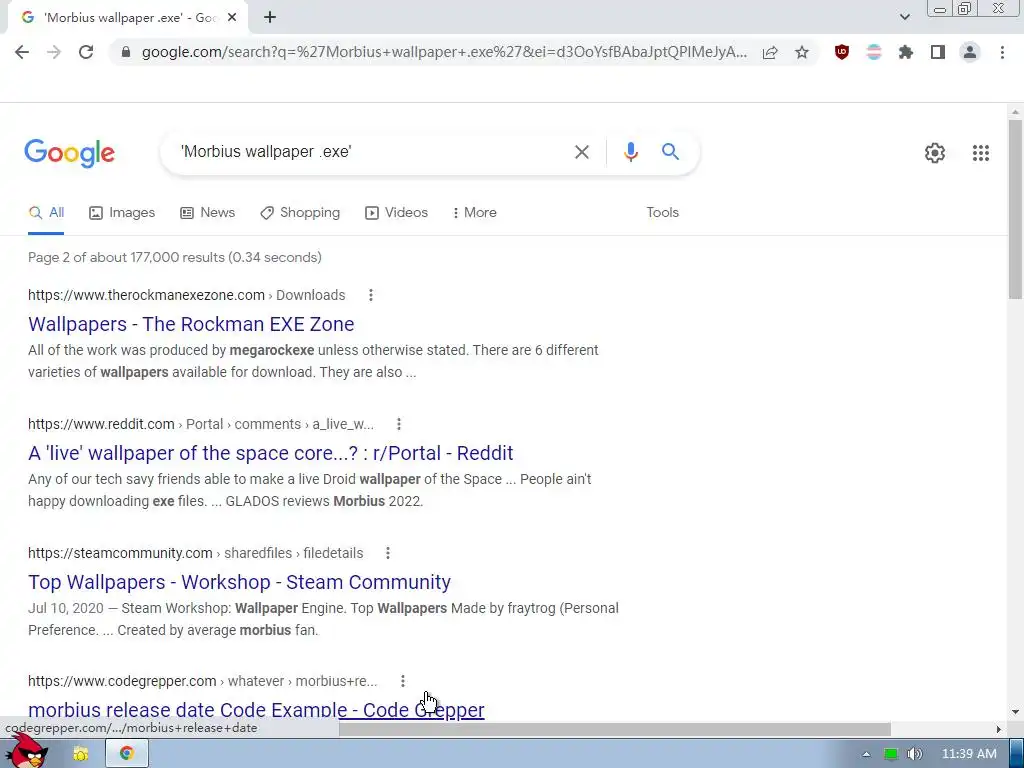Click the Chrome taskbar button
This screenshot has width=1024, height=768.
click(x=127, y=754)
